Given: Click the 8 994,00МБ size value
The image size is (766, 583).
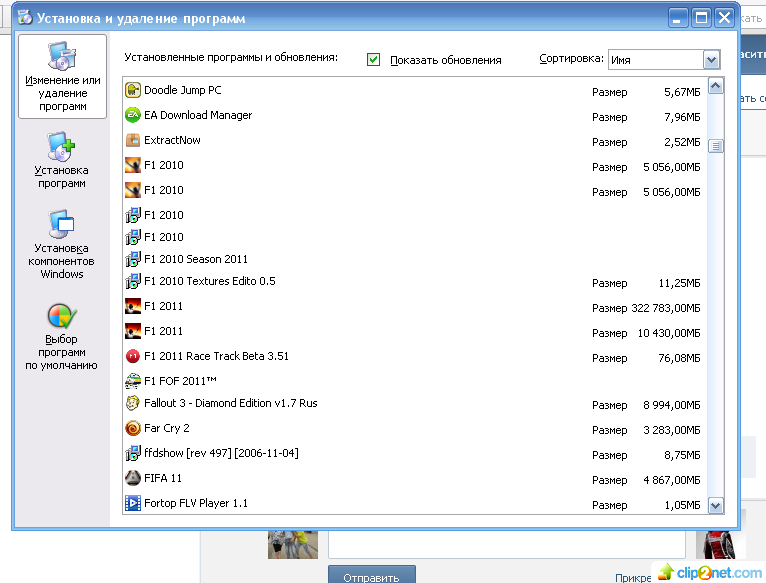Looking at the screenshot, I should click(672, 406).
